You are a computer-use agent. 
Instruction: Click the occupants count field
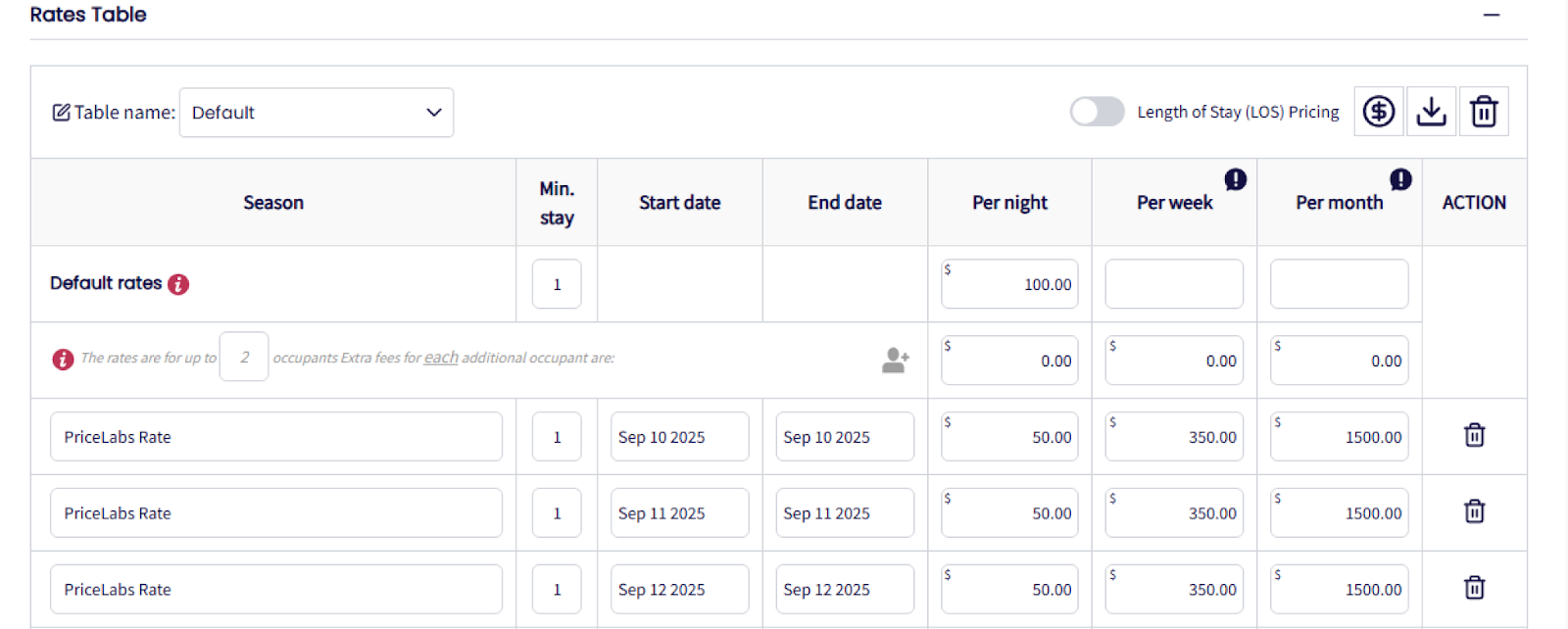click(x=244, y=358)
